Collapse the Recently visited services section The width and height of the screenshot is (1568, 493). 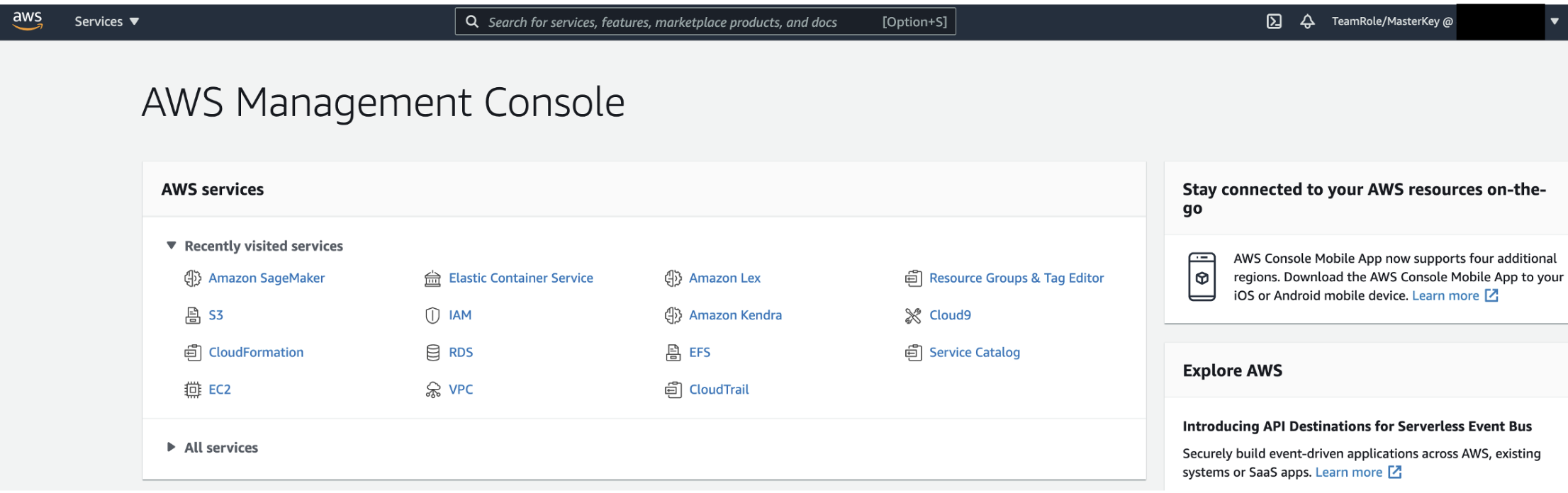(171, 246)
